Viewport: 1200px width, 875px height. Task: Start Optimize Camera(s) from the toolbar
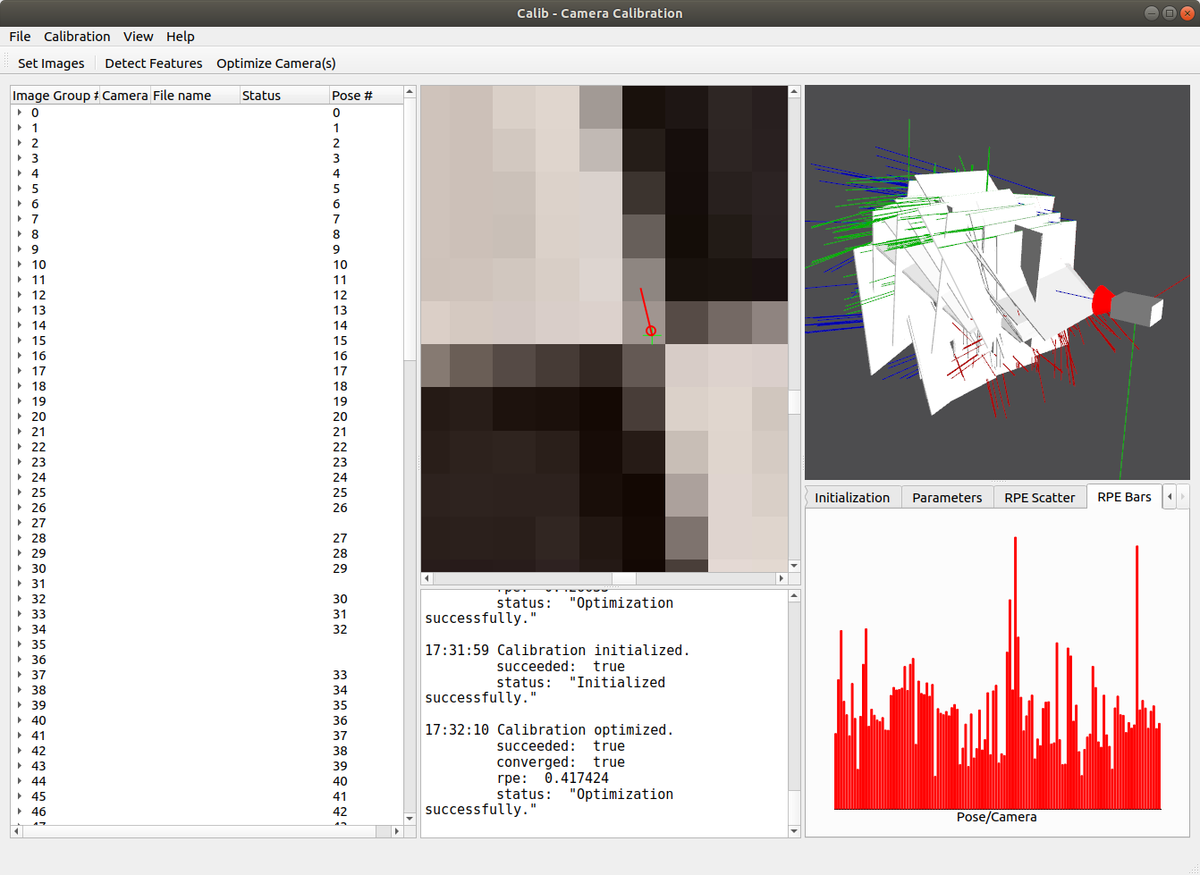click(x=276, y=63)
